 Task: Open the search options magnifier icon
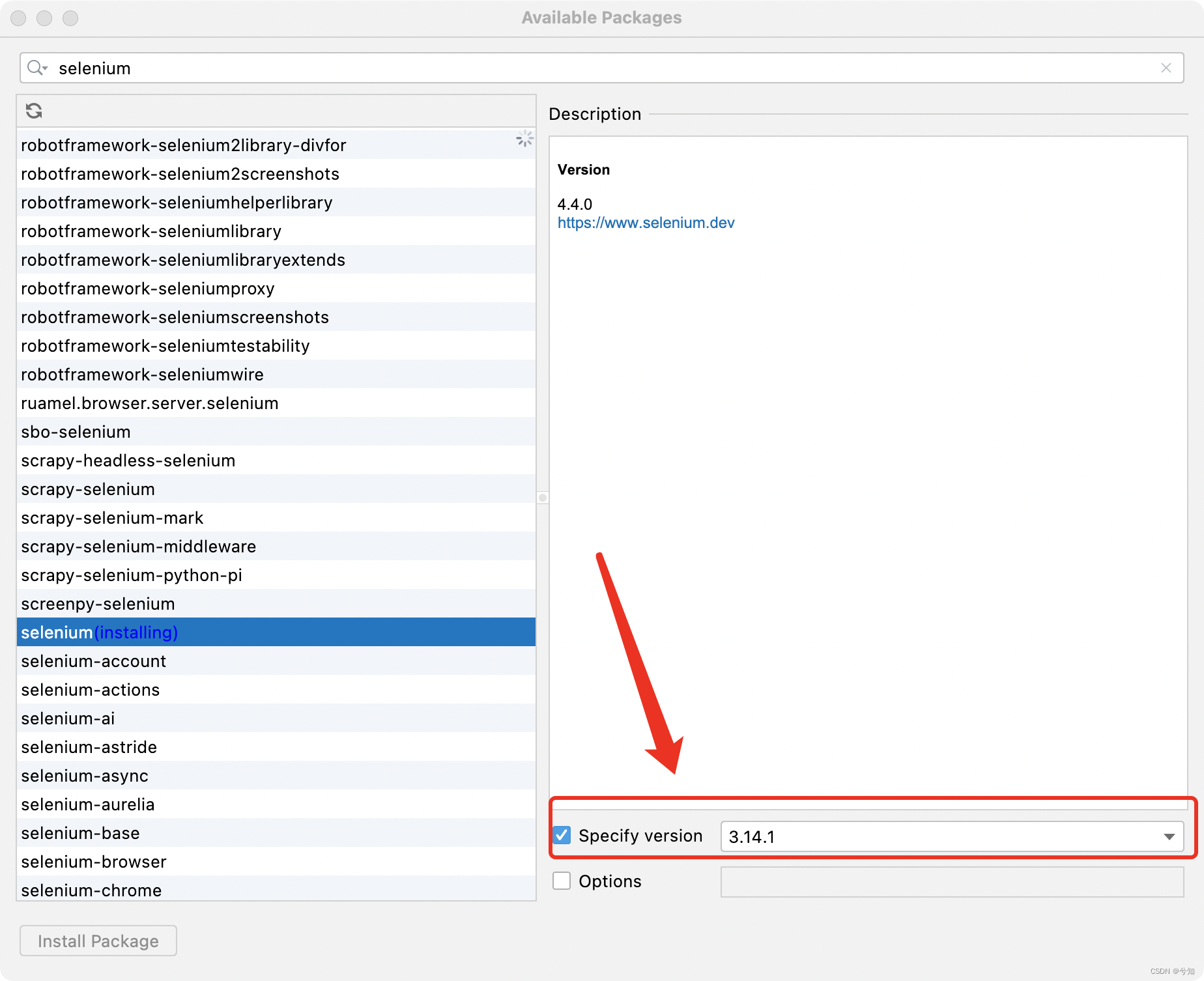pyautogui.click(x=37, y=68)
